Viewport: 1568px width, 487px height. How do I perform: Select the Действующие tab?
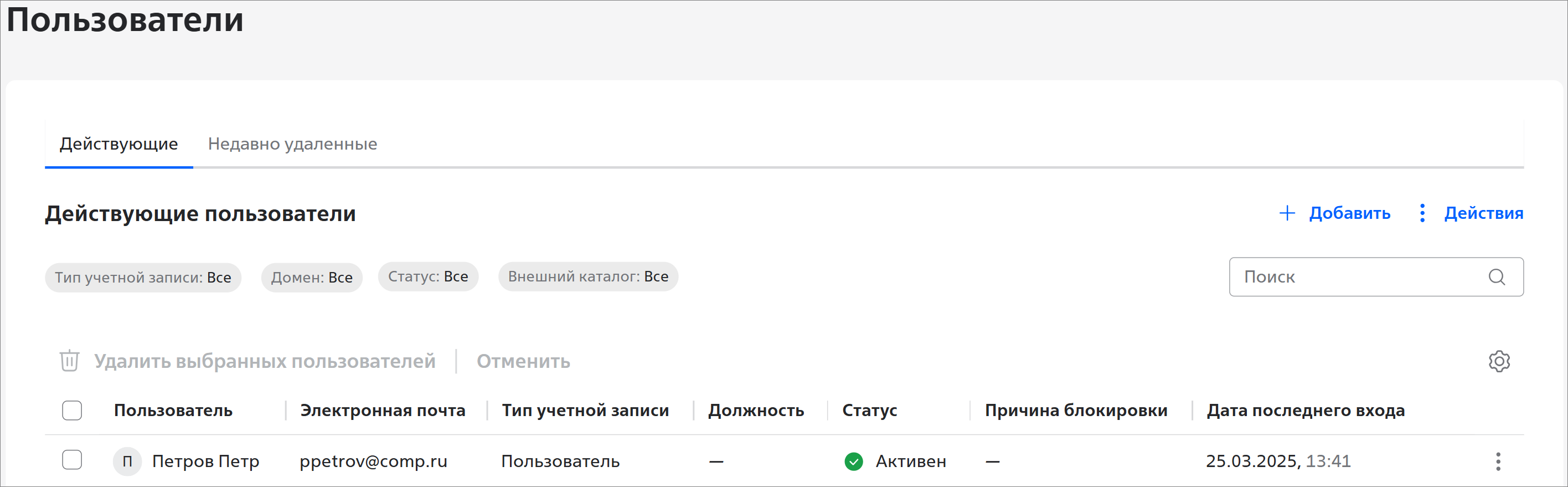click(118, 144)
